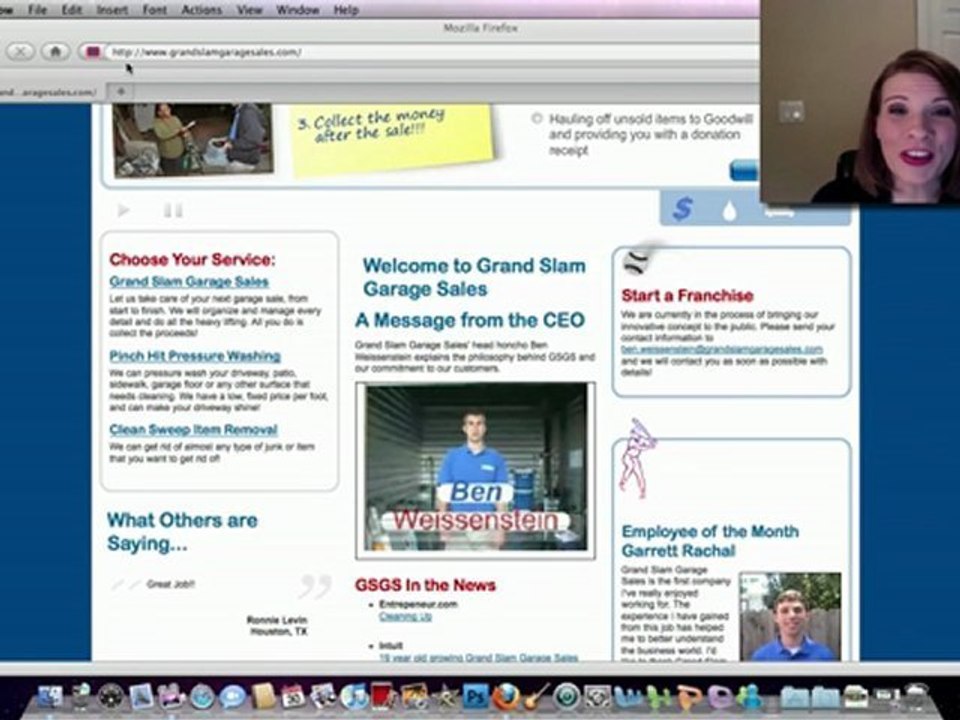
Task: Select the dollar sign service icon
Action: pos(682,209)
